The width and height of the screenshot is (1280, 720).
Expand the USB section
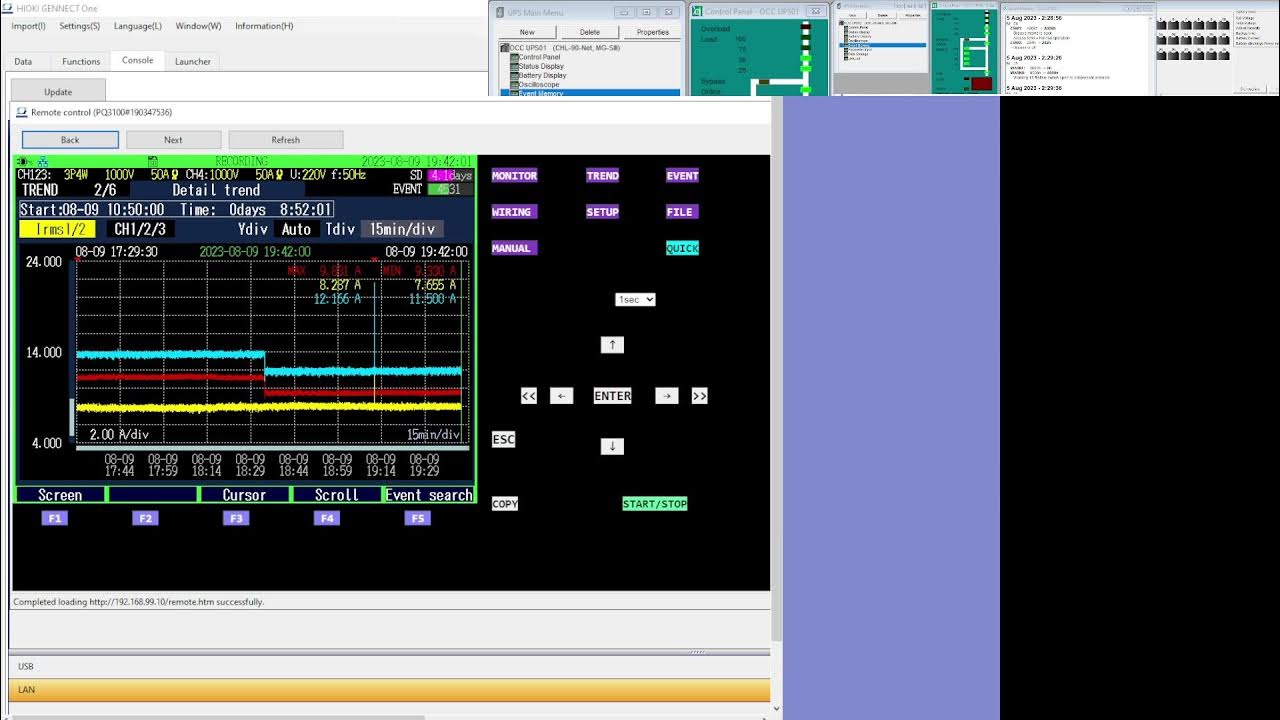(x=389, y=666)
